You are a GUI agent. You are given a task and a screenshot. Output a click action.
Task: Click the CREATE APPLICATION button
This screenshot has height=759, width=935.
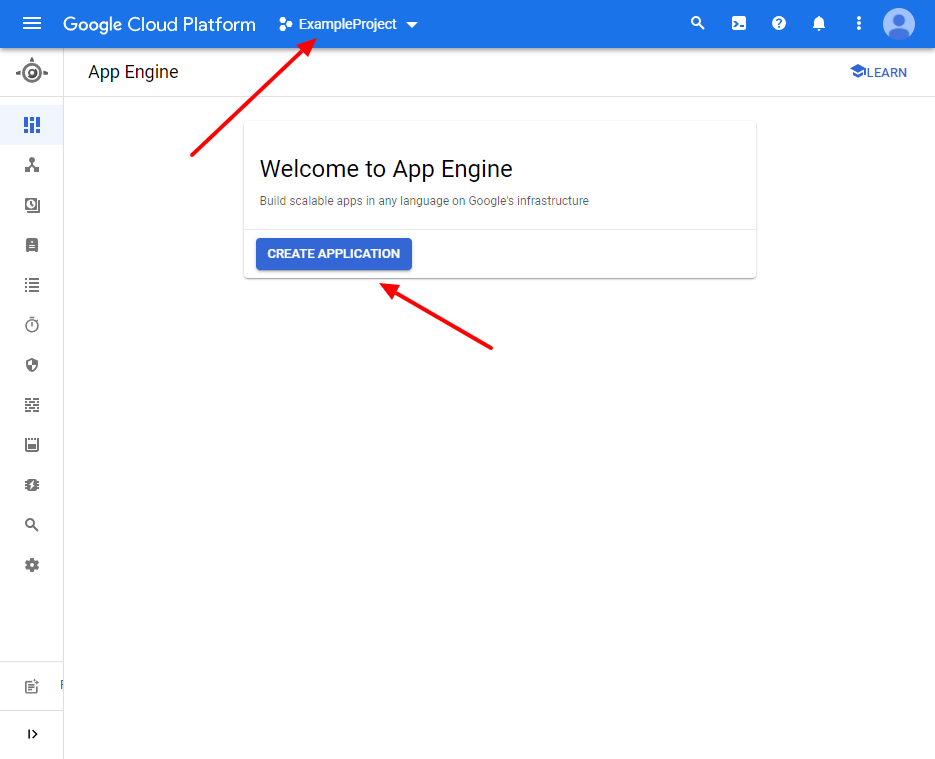coord(334,254)
